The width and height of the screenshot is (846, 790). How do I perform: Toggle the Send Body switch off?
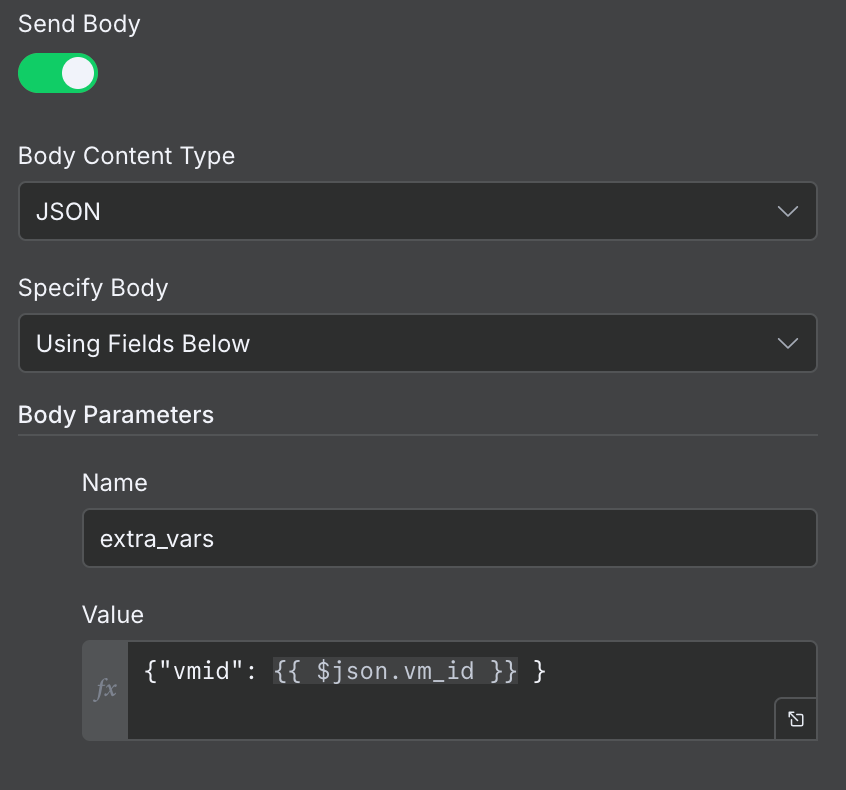pyautogui.click(x=58, y=73)
